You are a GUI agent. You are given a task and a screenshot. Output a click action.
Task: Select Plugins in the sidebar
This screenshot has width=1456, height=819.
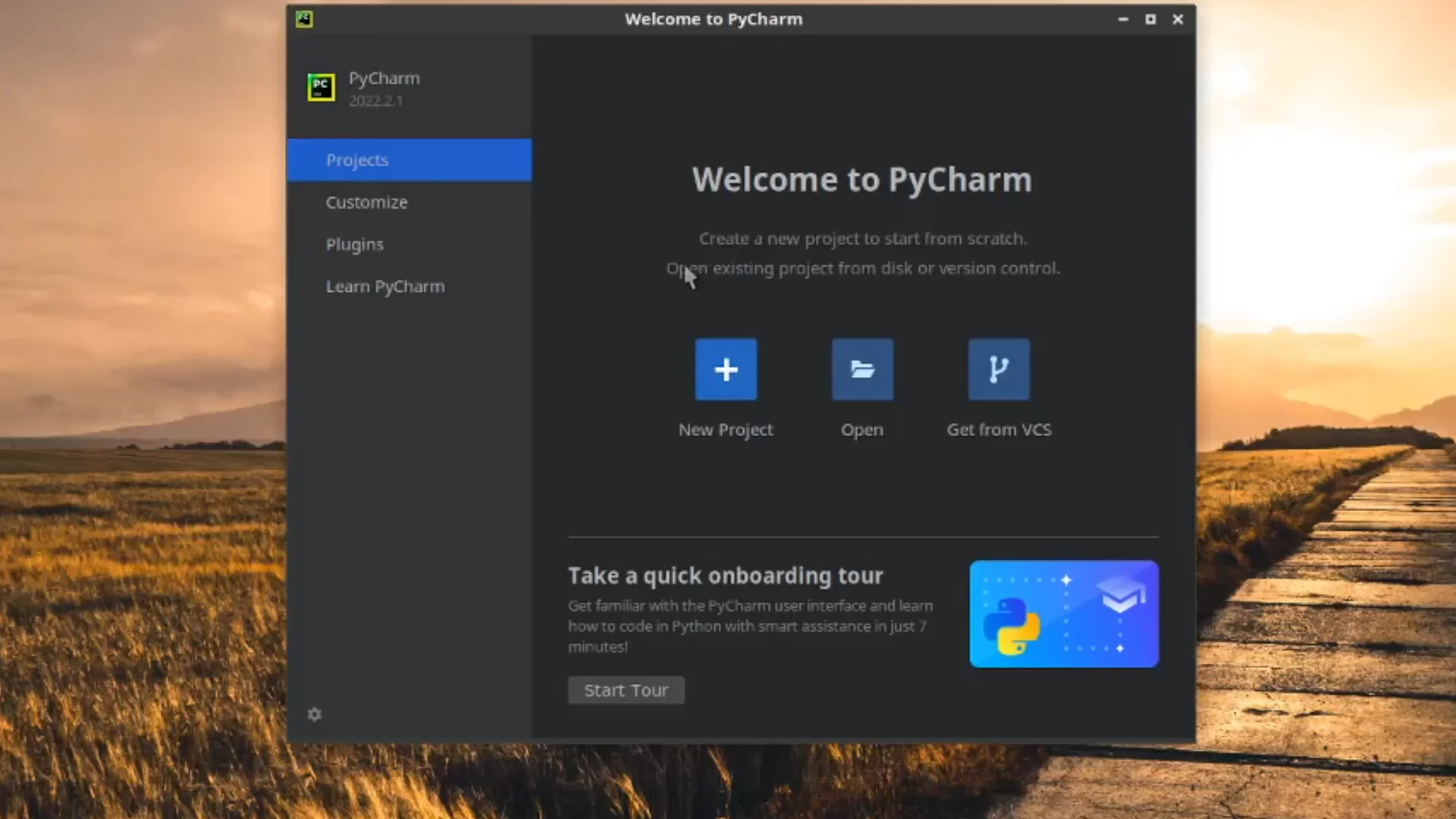pyautogui.click(x=354, y=244)
